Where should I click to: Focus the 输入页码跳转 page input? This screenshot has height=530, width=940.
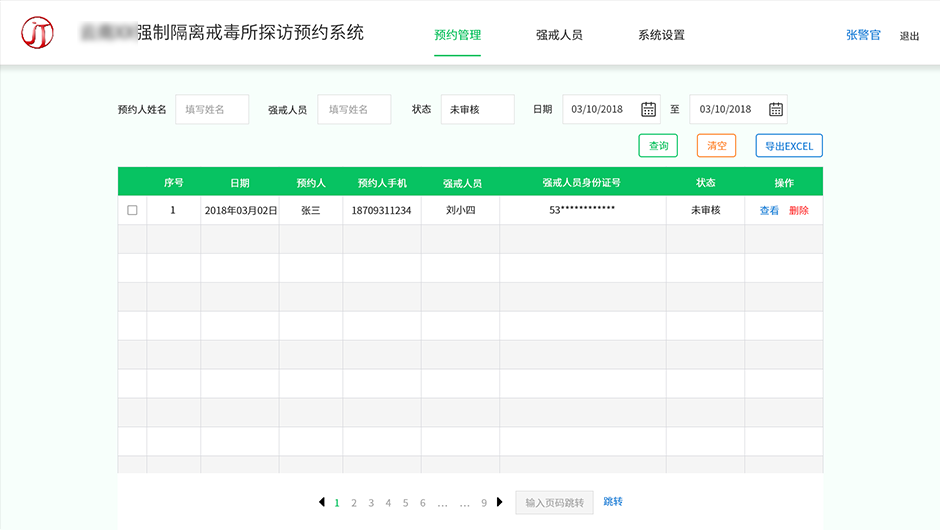point(555,502)
